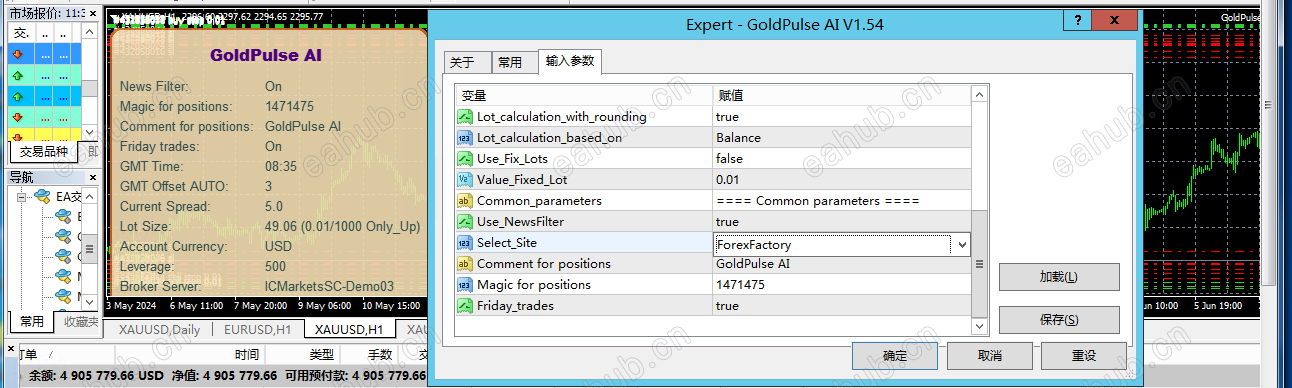This screenshot has width=1292, height=388.
Task: Click the EA folder icon in Navigator tree
Action: tap(43, 196)
